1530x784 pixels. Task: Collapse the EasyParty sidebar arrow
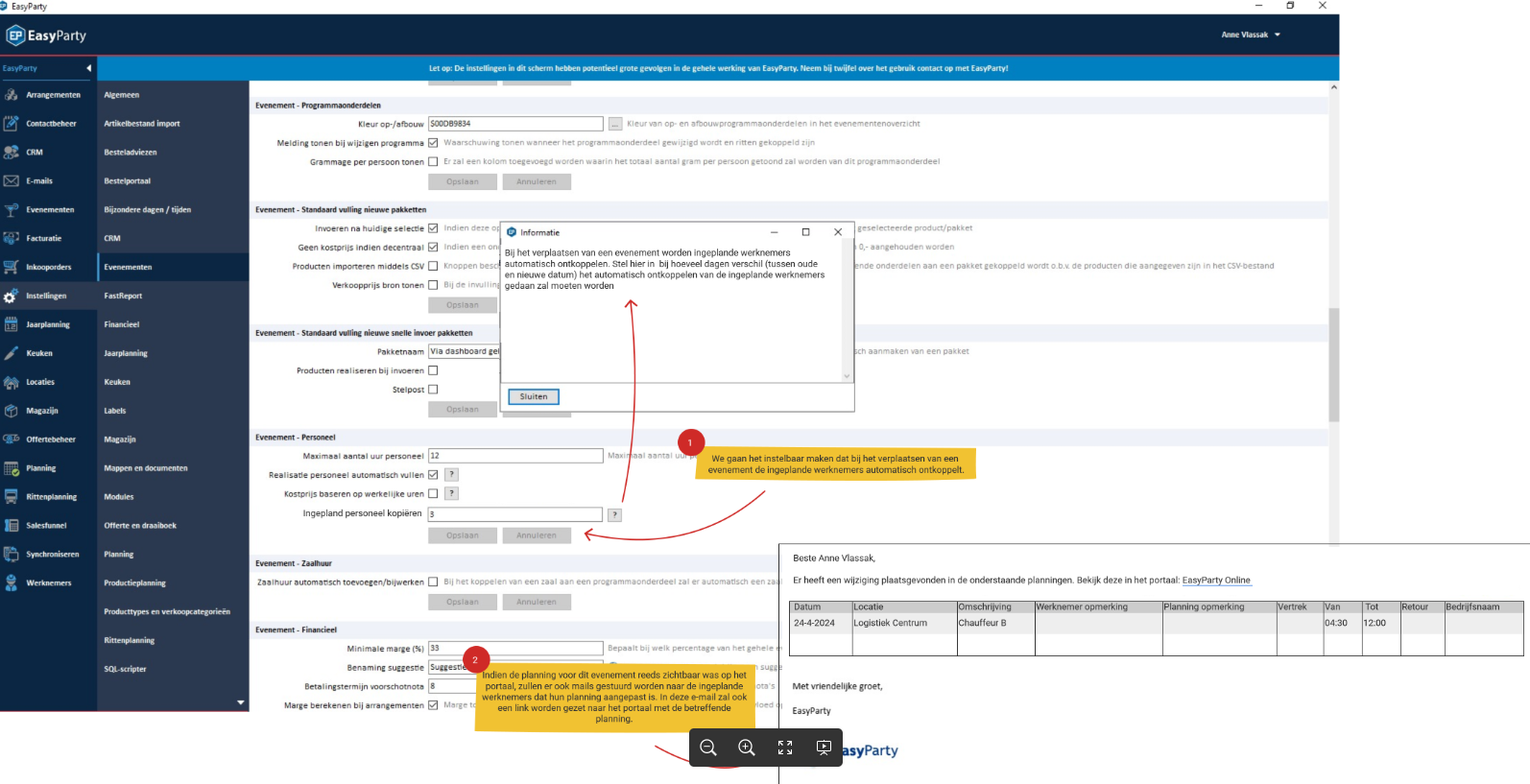click(x=88, y=68)
